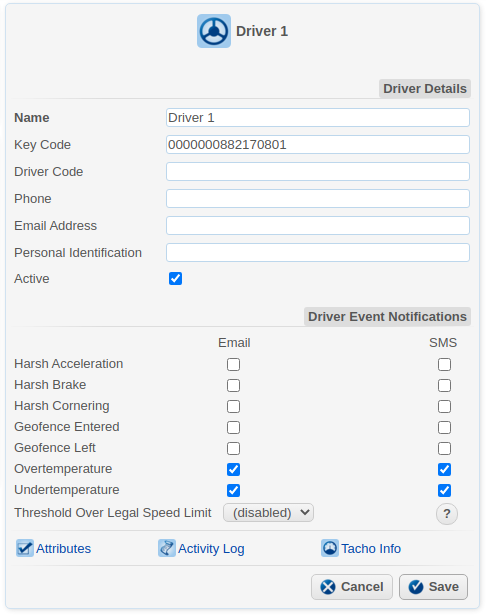Open the speed limit help question mark
The image size is (486, 615).
[447, 514]
